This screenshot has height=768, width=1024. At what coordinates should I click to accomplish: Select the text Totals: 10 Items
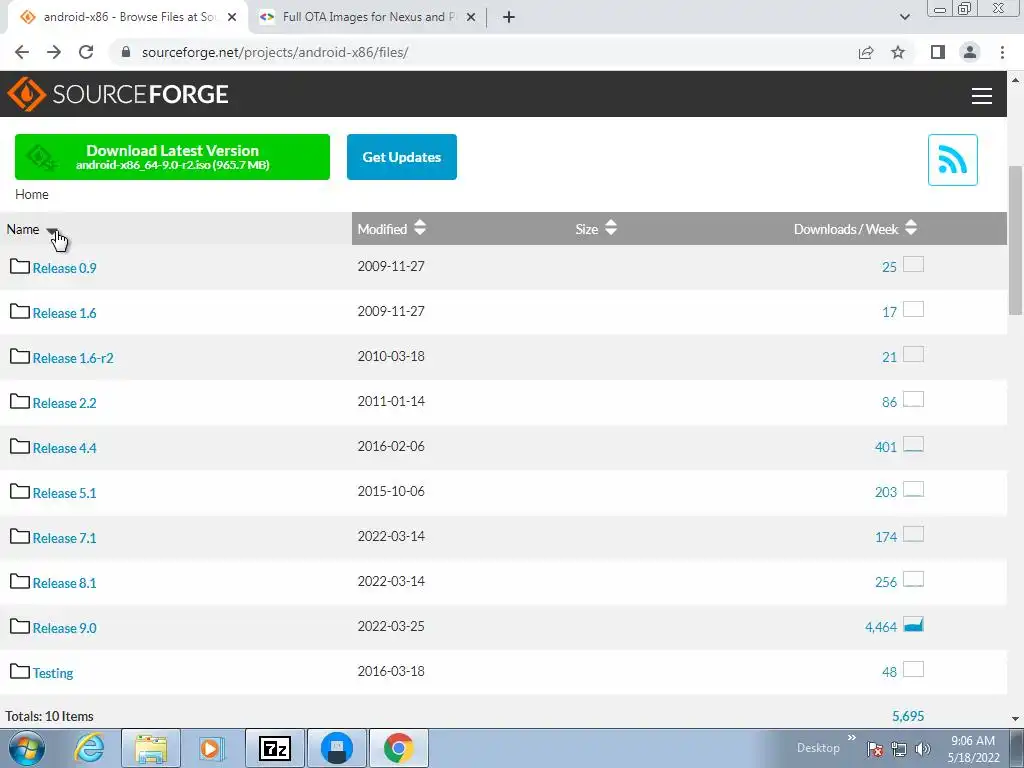click(50, 716)
